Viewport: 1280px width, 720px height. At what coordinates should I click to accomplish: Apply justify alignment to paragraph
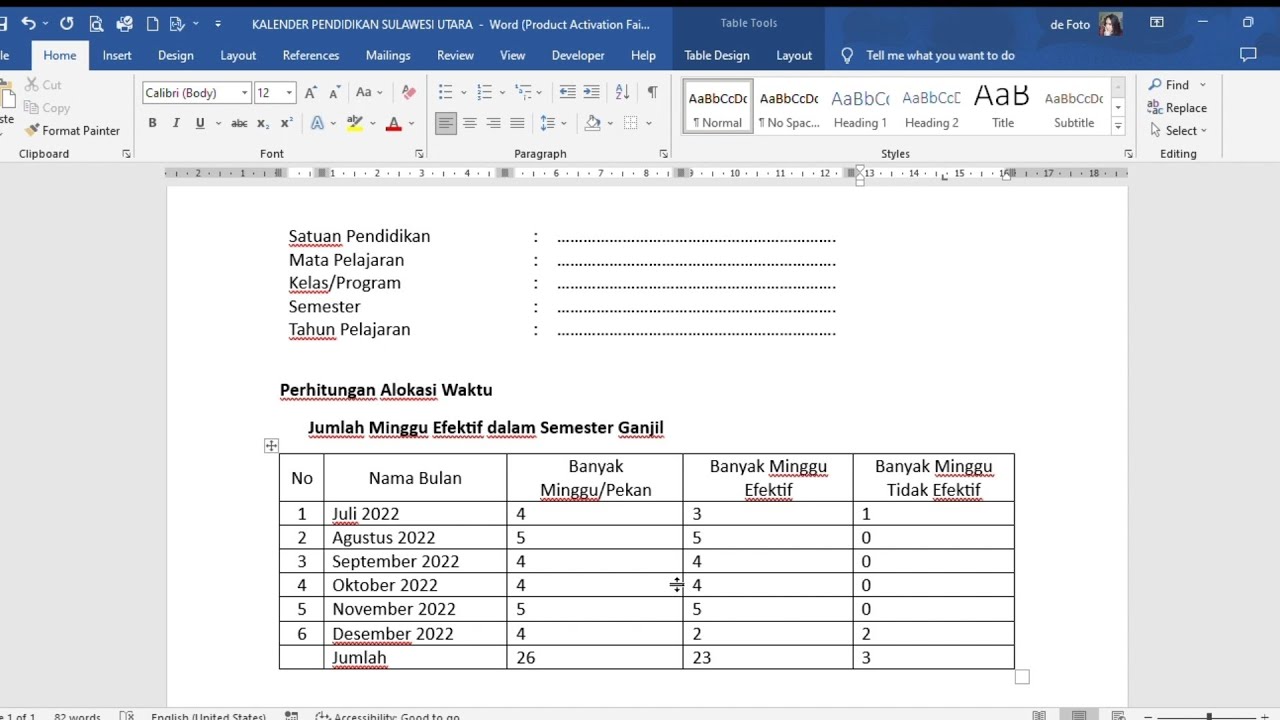point(517,123)
